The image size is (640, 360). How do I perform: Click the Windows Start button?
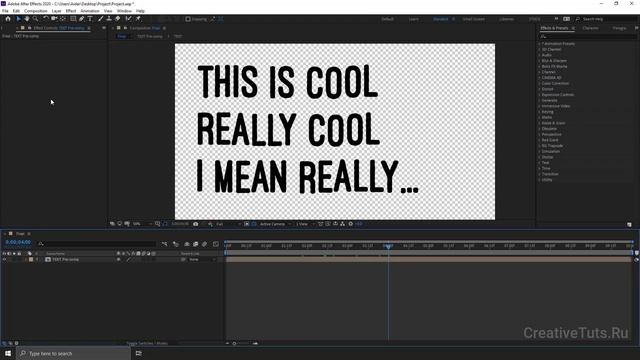[8, 353]
